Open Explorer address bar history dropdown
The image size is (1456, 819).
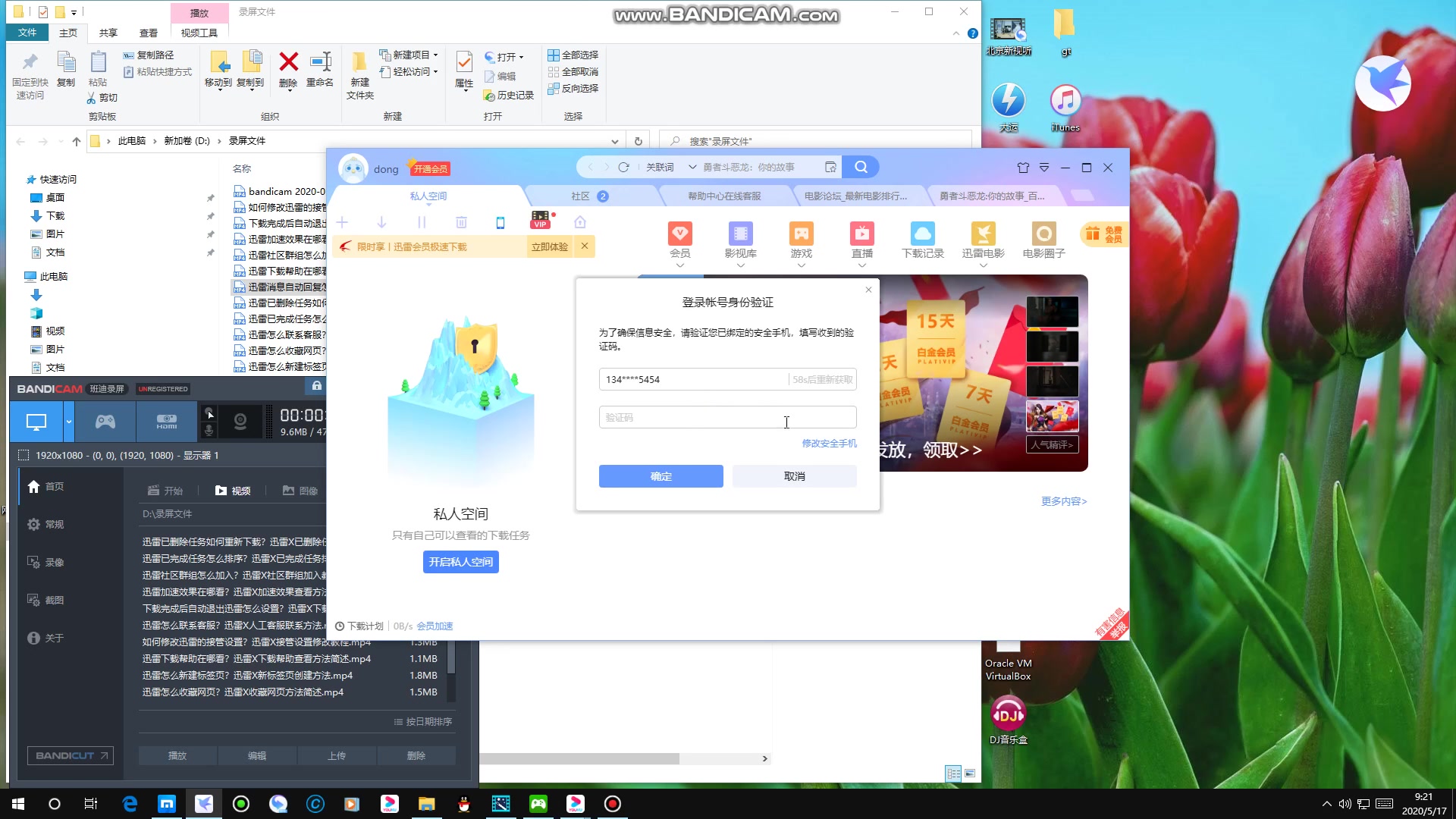pos(614,141)
